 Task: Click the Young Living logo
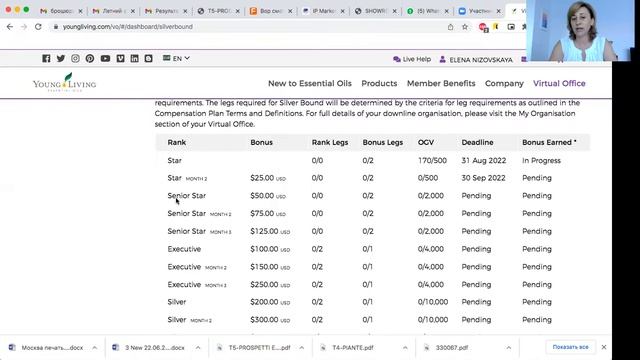[64, 82]
